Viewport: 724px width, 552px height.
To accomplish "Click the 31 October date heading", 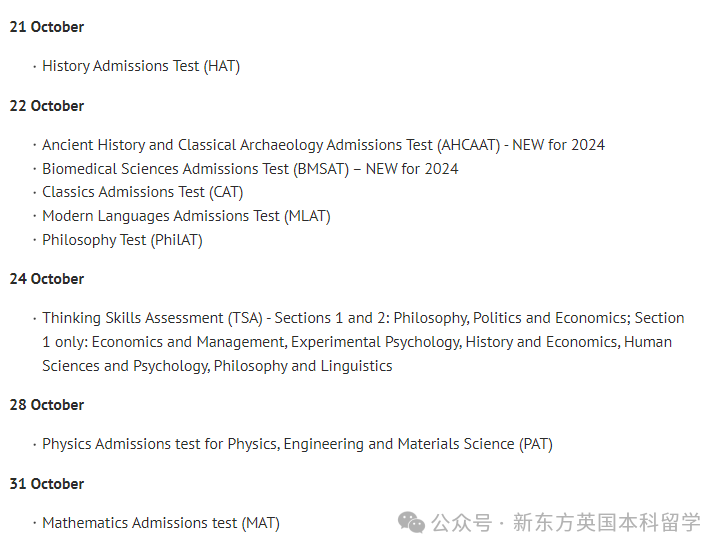I will point(47,484).
